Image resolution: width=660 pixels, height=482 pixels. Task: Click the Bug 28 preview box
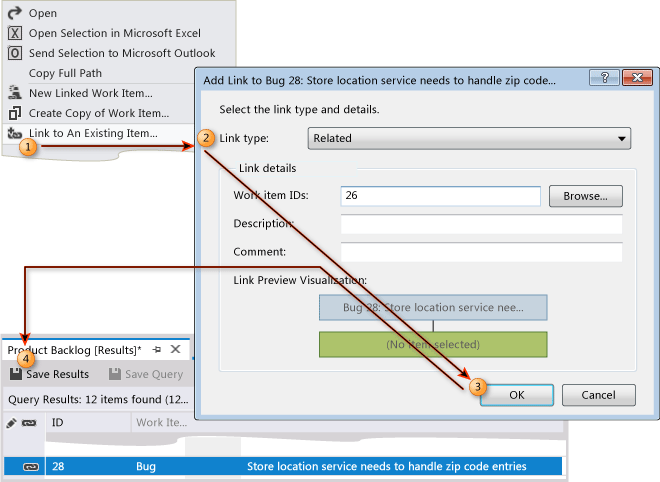(433, 308)
